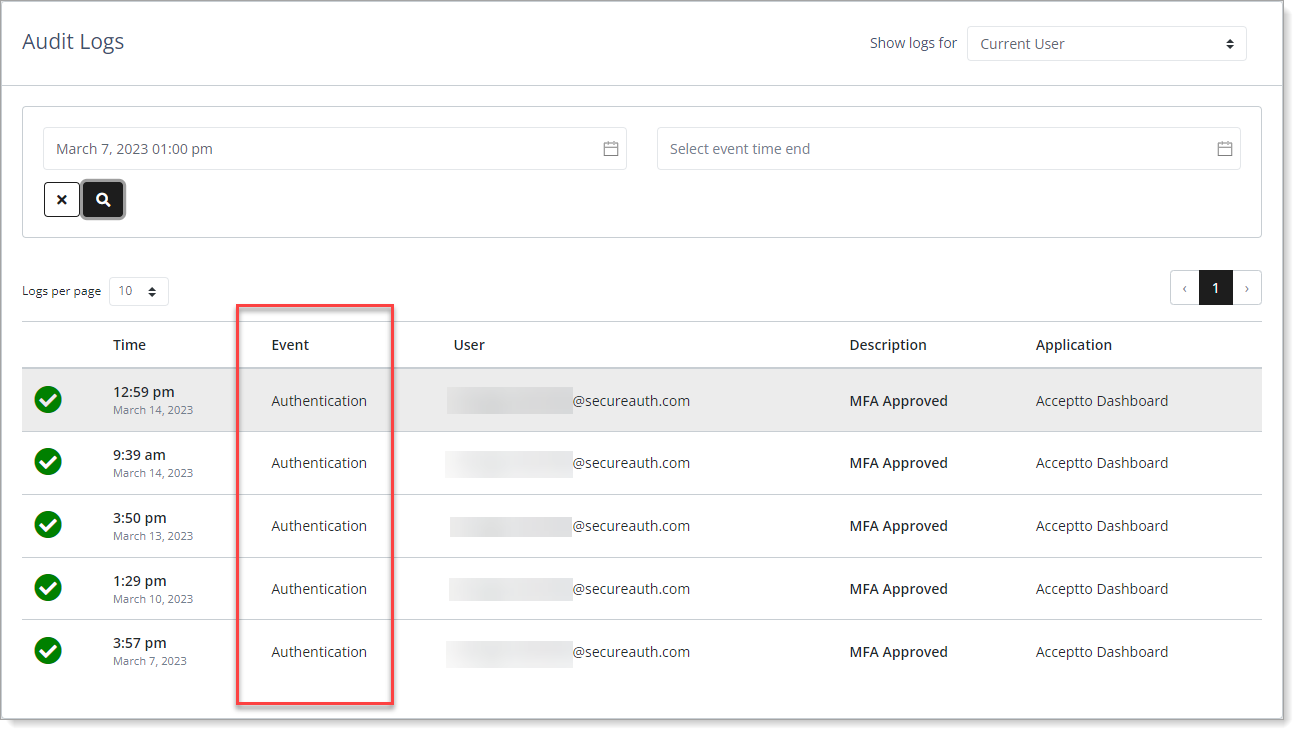The height and width of the screenshot is (735, 1299).
Task: Click the green check icon for 12:59 pm log
Action: [48, 400]
